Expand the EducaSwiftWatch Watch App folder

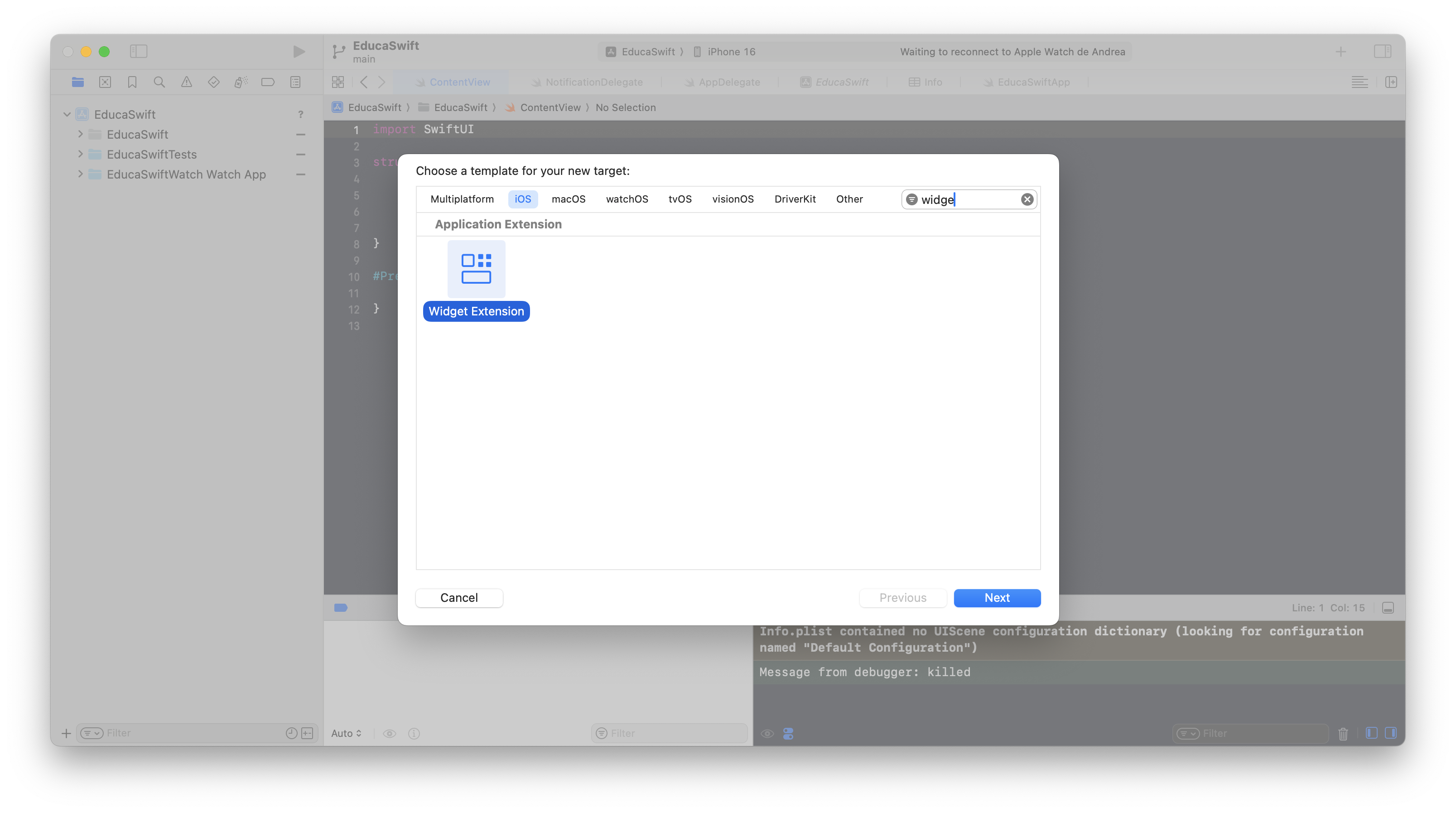click(80, 174)
